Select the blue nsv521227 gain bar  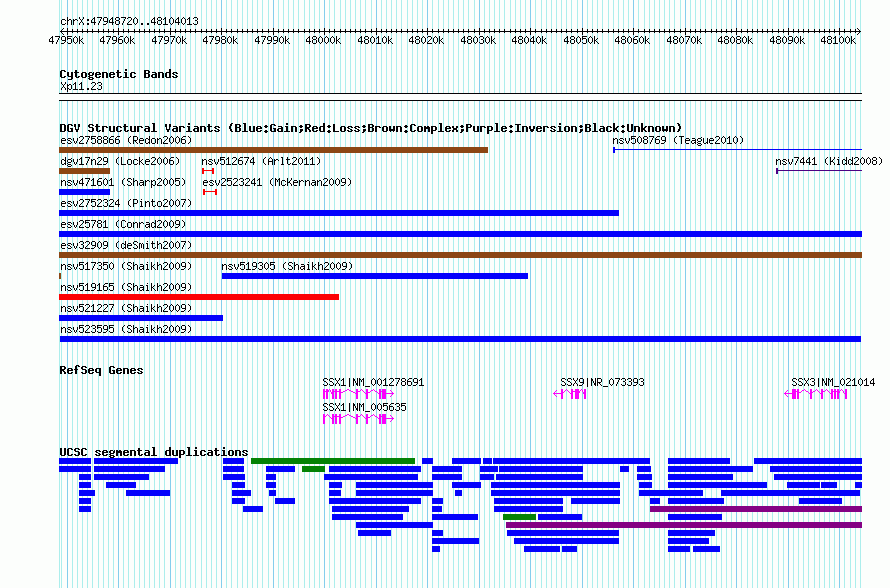141,318
